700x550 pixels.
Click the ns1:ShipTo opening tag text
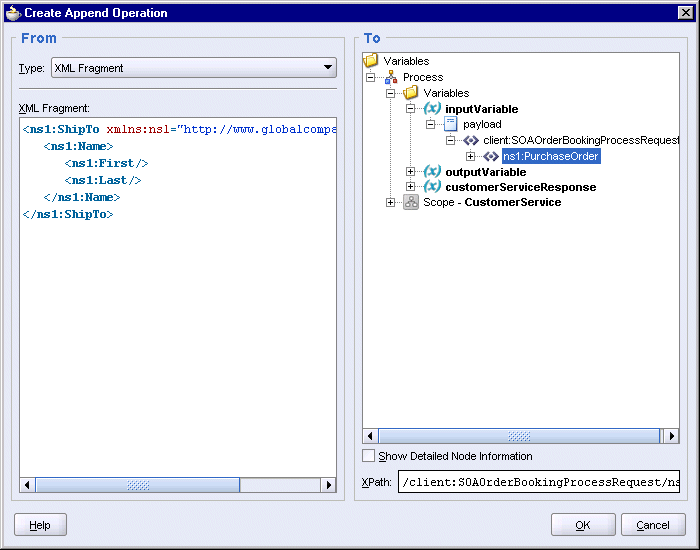[61, 129]
